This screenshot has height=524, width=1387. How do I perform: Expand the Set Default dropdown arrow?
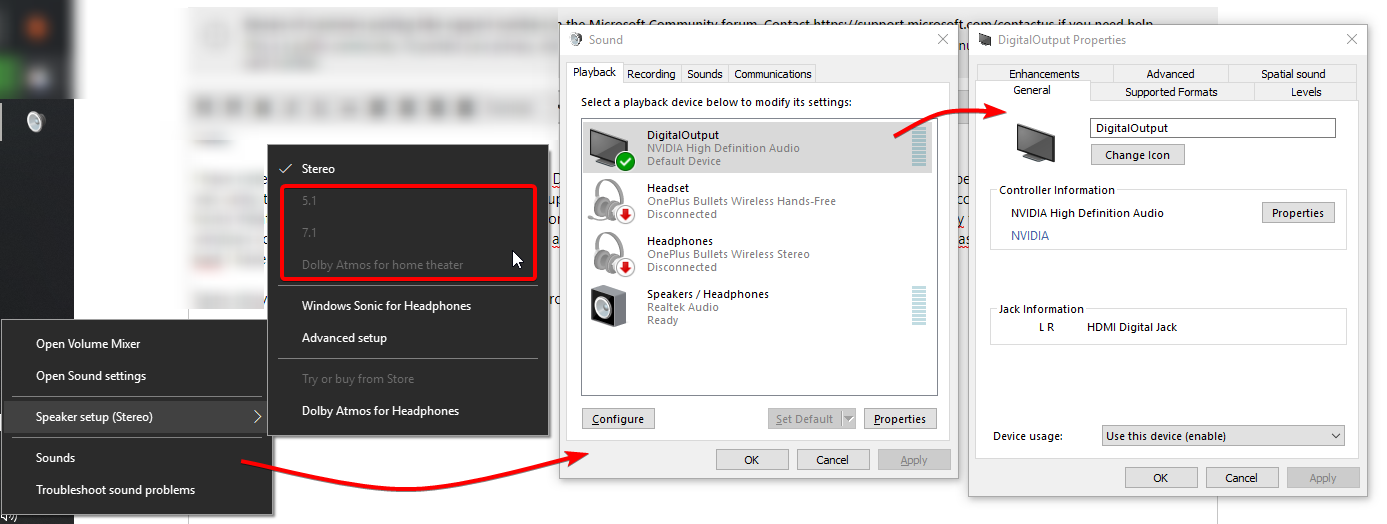click(x=849, y=419)
